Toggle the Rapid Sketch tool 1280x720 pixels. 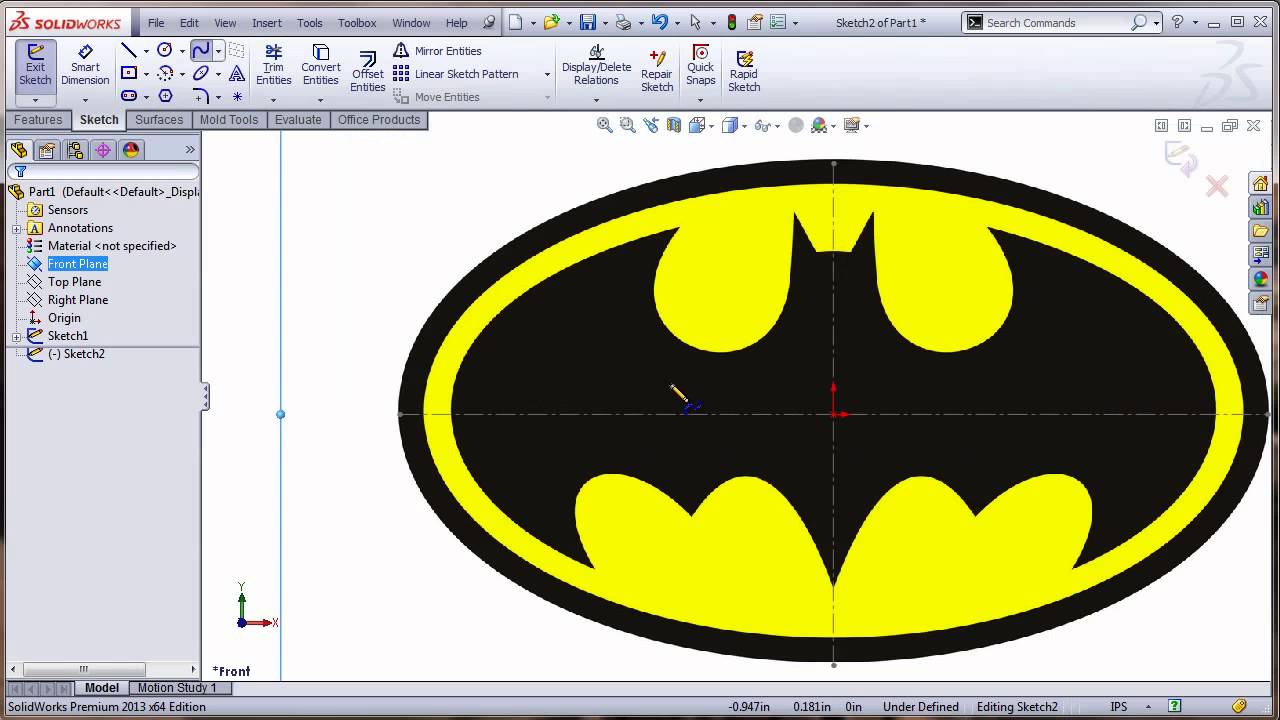[x=744, y=72]
